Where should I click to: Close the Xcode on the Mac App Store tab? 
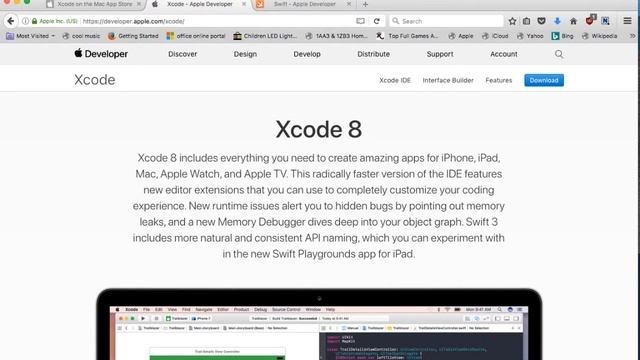click(x=139, y=4)
